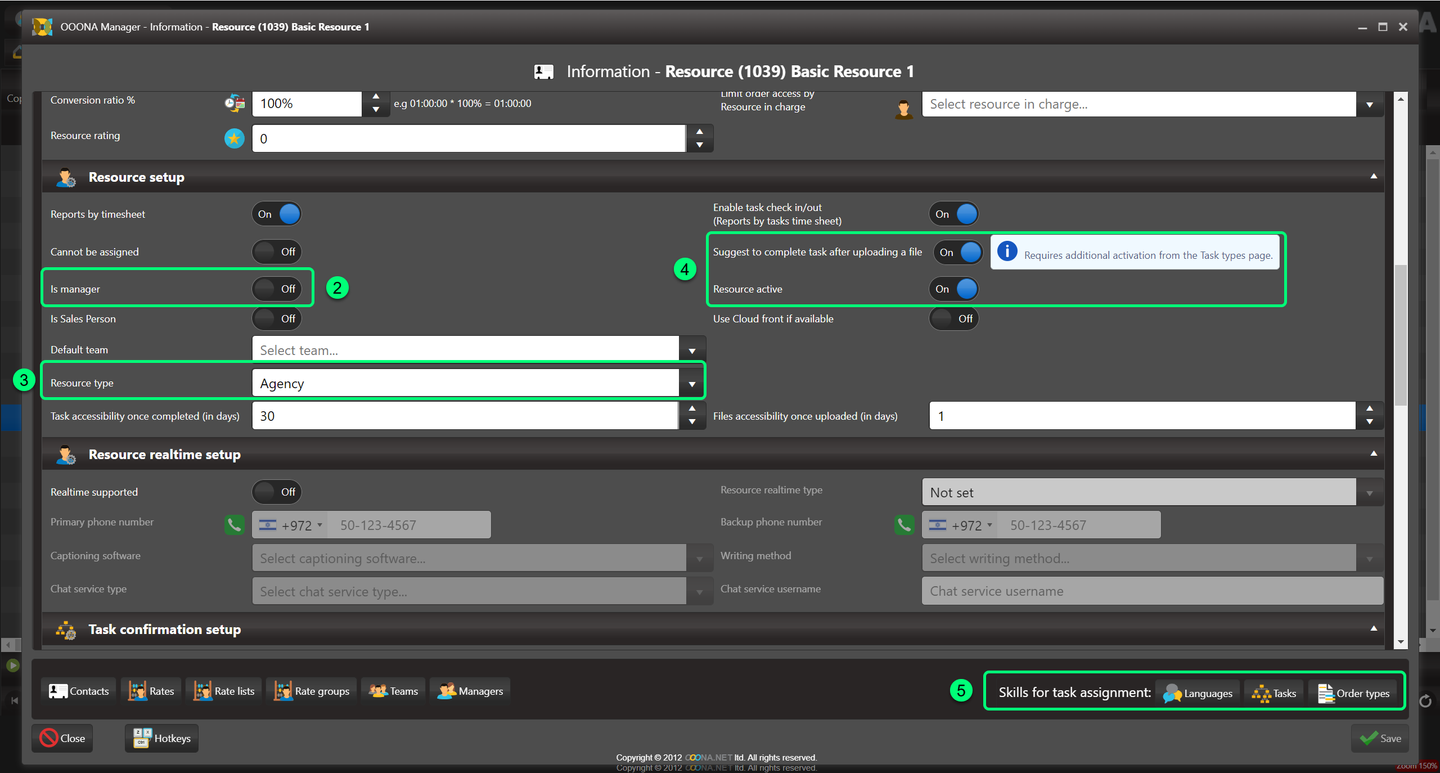The height and width of the screenshot is (773, 1440).
Task: Open the Resource type dropdown
Action: point(691,384)
